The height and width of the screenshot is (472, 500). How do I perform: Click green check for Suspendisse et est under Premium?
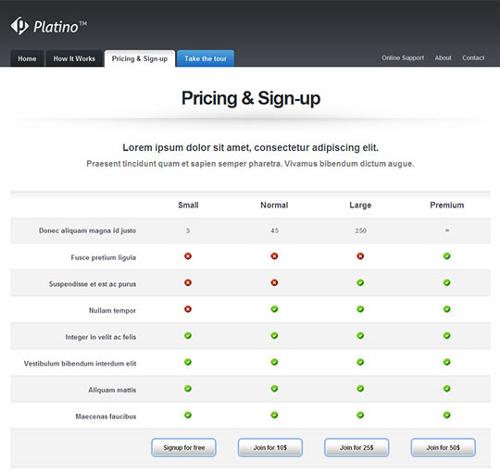[x=447, y=283]
